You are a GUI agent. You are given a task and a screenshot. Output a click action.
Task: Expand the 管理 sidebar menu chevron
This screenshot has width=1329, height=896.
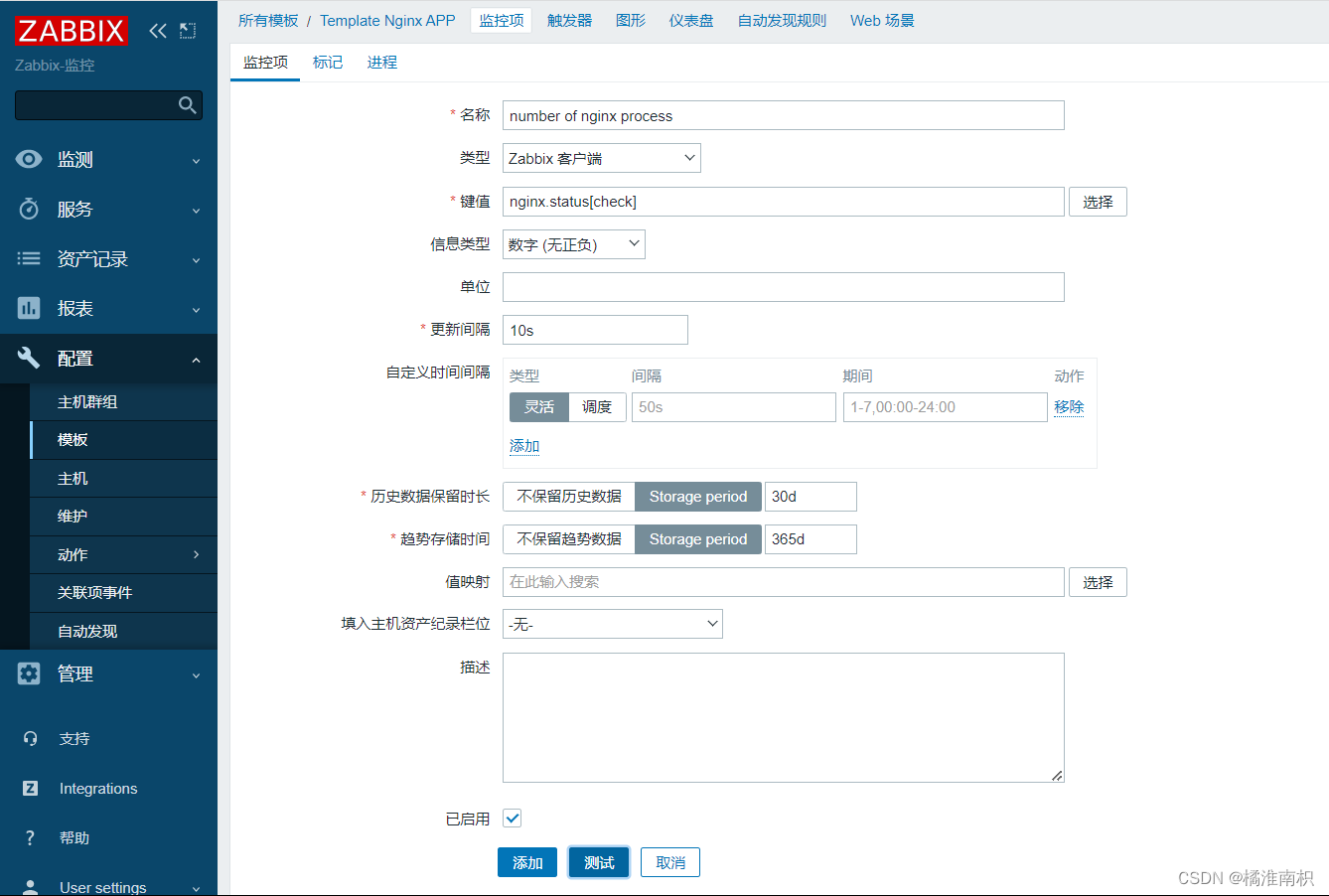point(196,675)
